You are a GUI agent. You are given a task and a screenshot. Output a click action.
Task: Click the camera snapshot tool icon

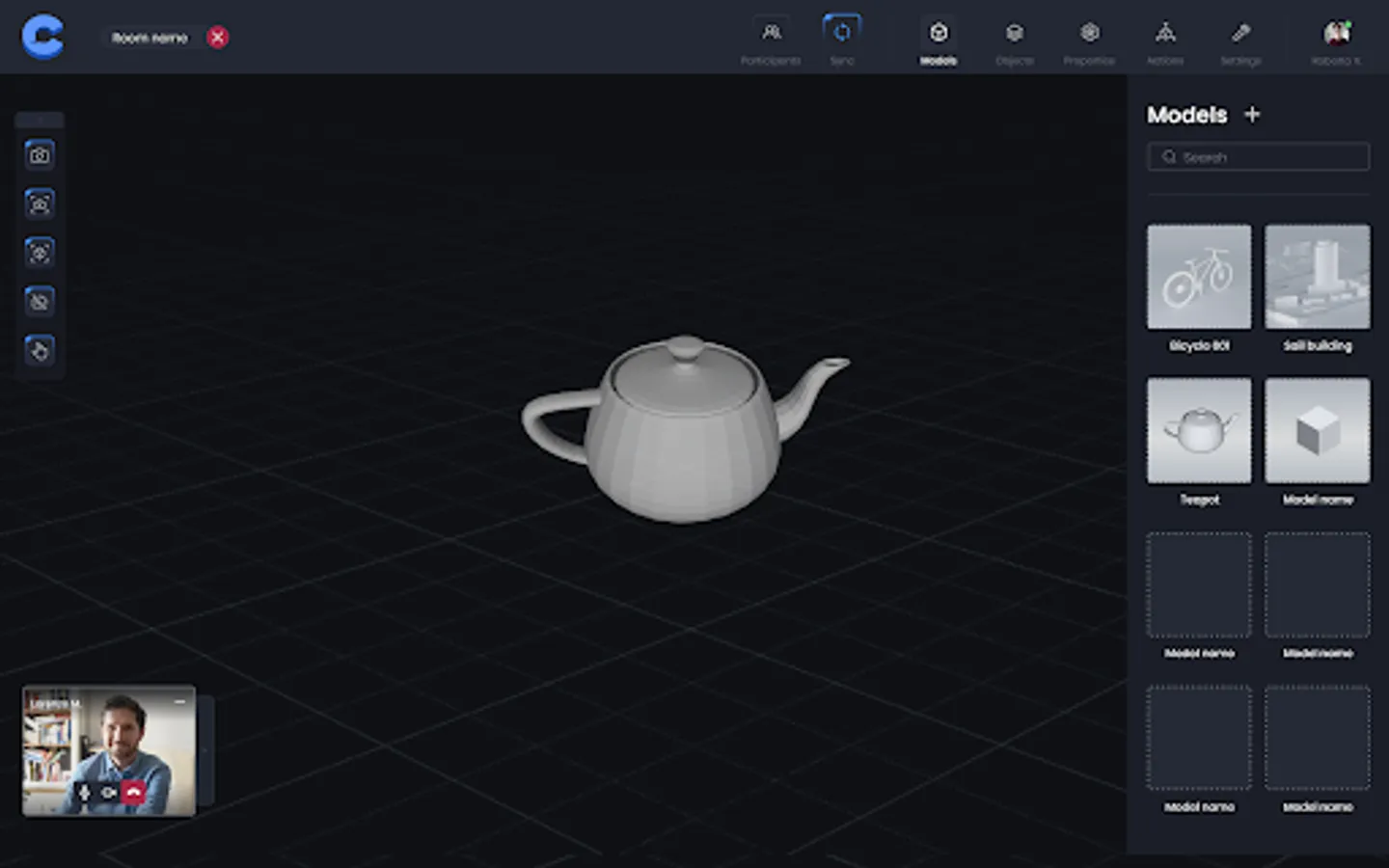point(40,154)
